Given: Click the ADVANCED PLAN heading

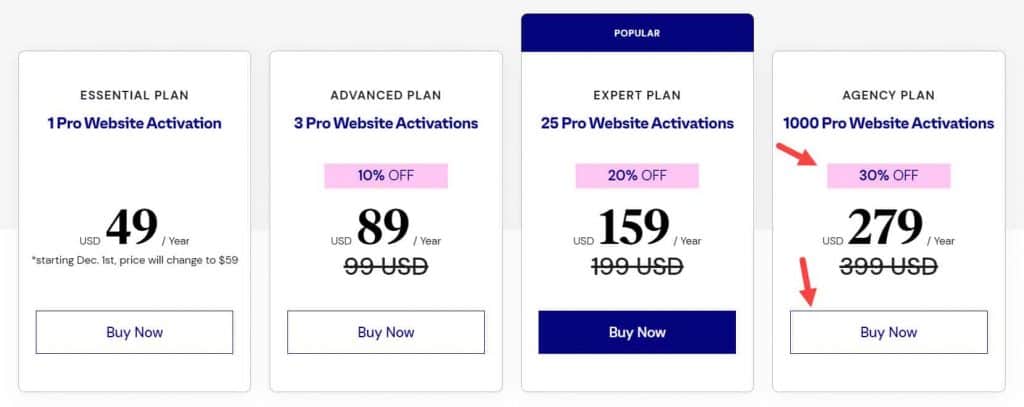Looking at the screenshot, I should (385, 96).
